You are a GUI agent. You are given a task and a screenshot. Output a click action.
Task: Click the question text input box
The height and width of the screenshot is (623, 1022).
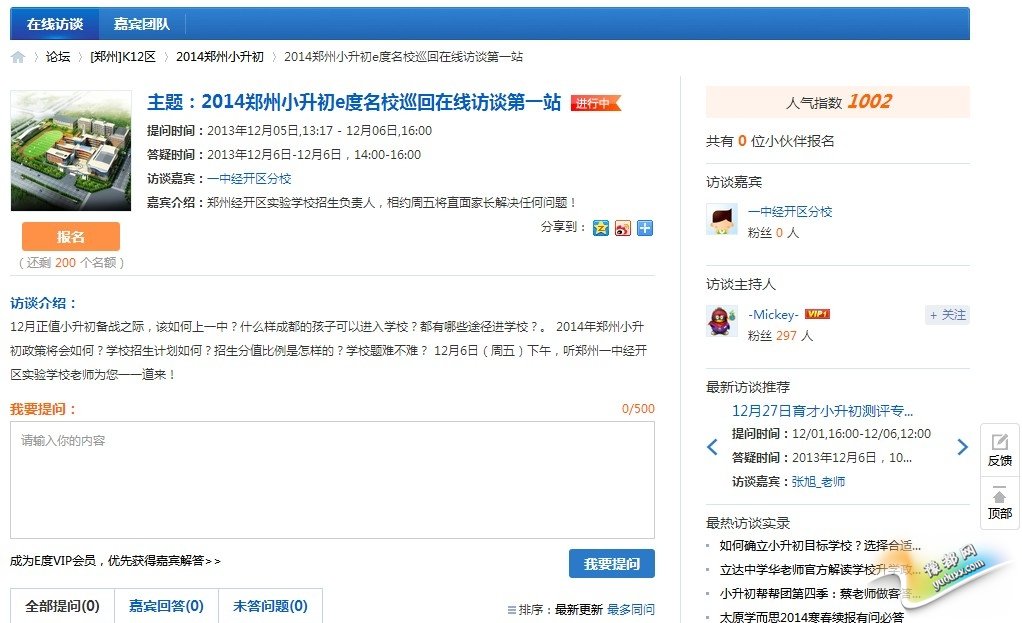coord(332,480)
